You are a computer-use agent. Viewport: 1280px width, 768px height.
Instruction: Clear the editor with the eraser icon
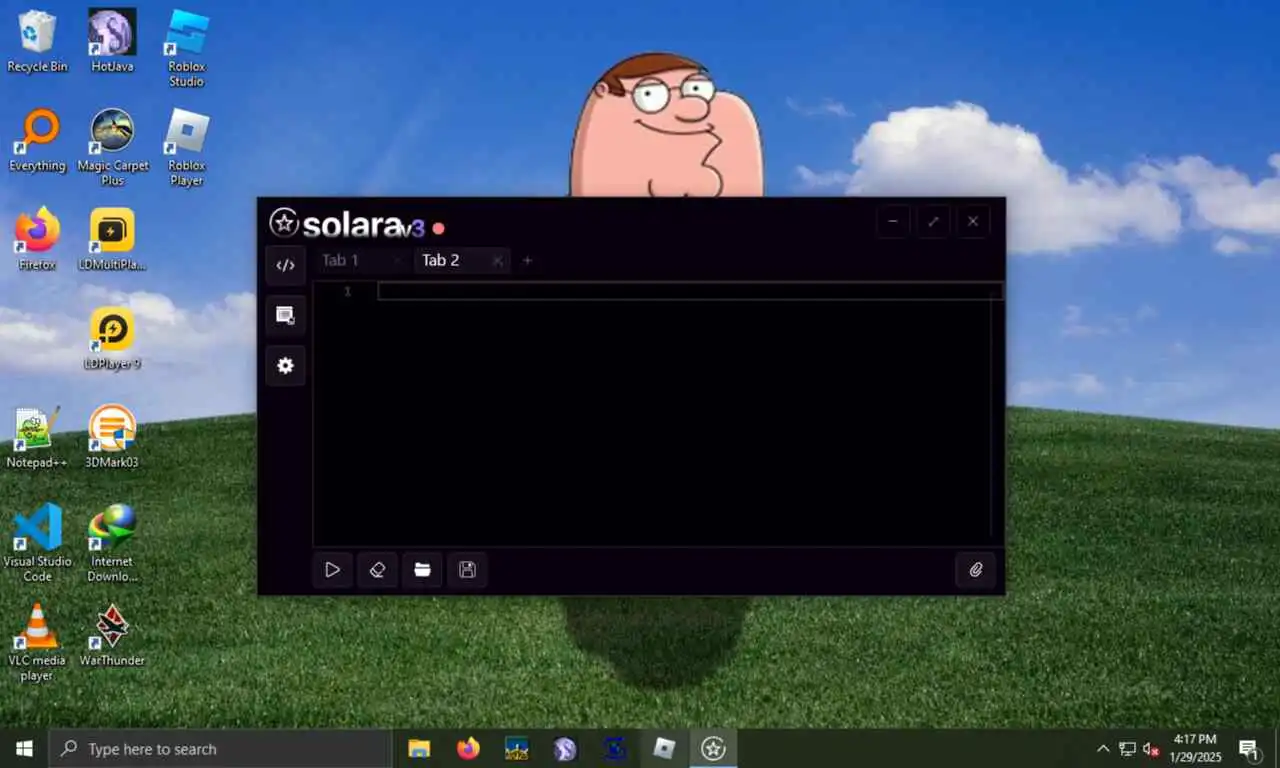coord(377,570)
